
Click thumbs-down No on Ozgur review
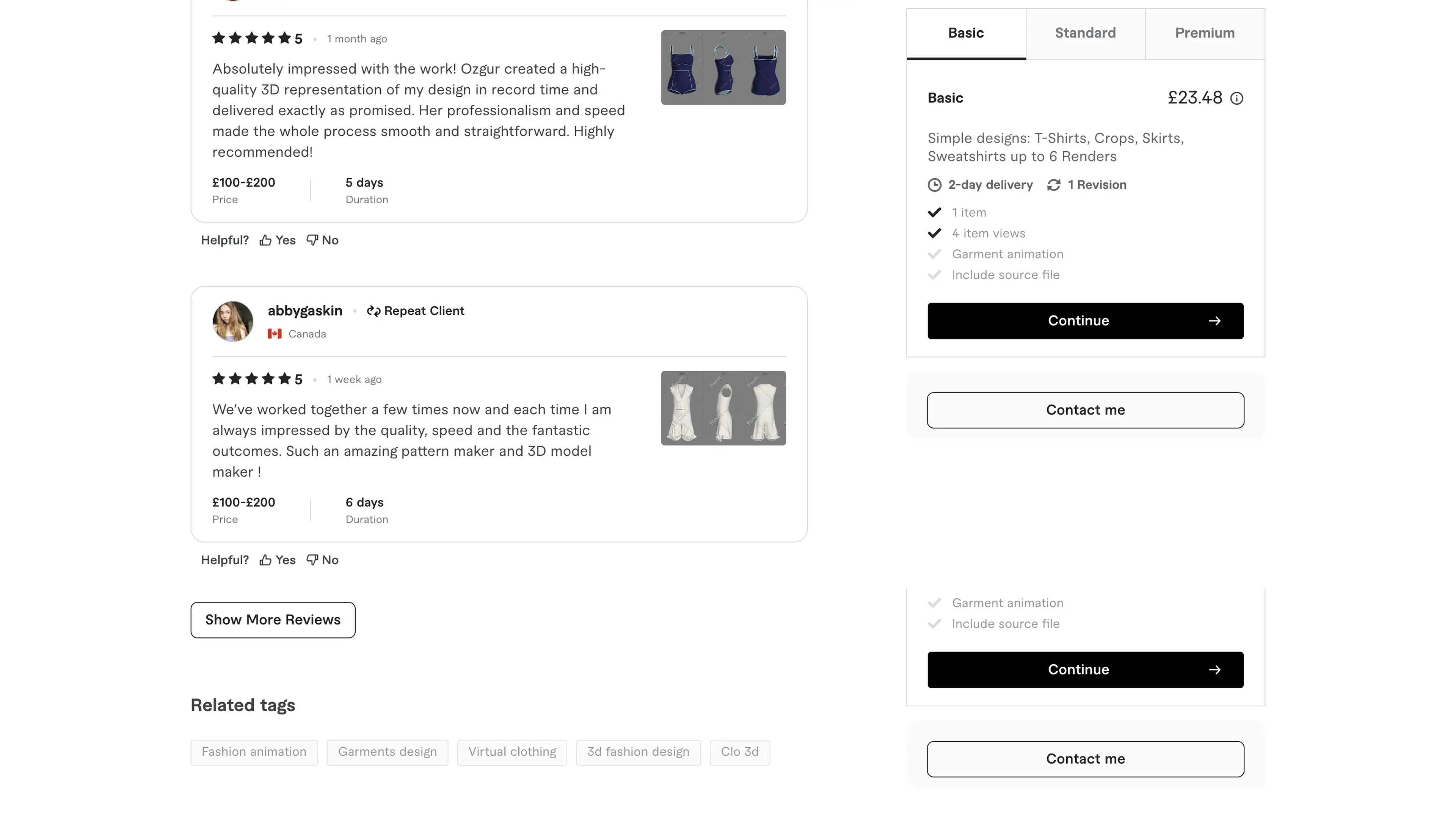coord(322,240)
